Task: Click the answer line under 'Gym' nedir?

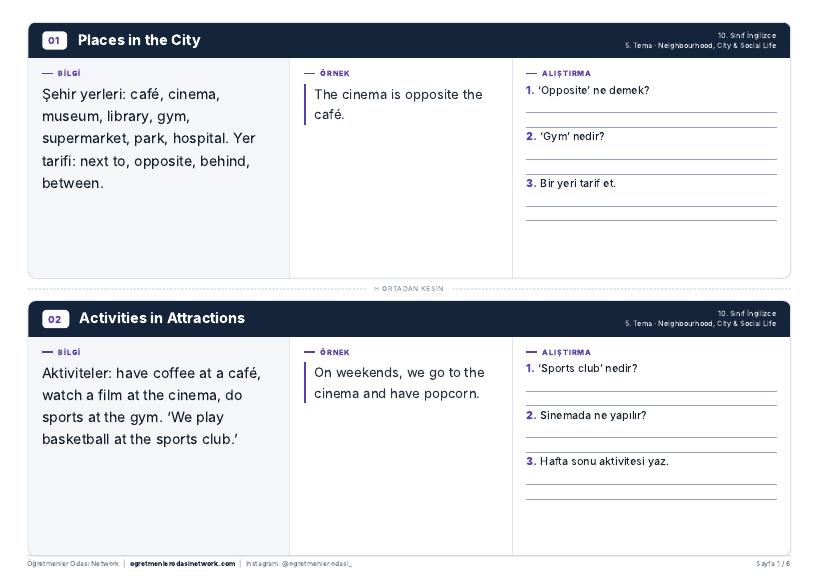Action: pos(651,159)
